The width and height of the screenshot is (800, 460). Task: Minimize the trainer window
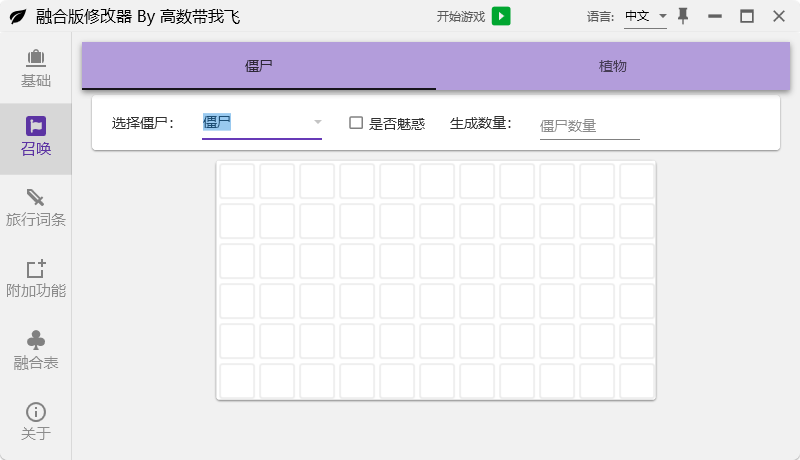point(714,16)
